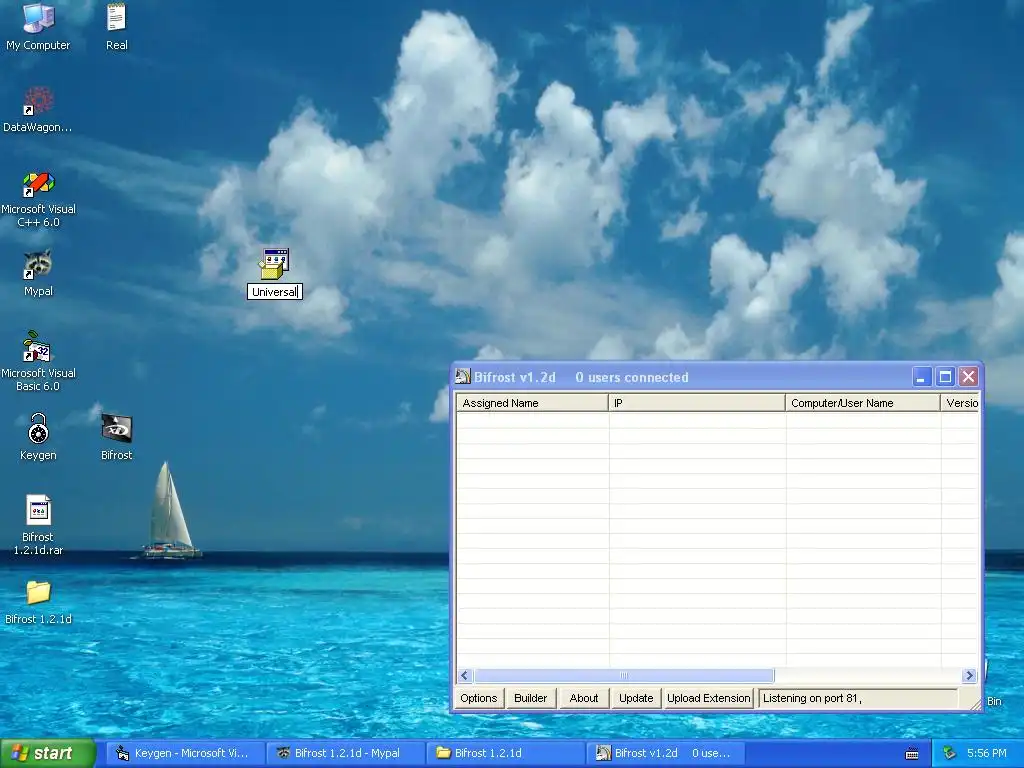Open the Bifrost Options button

tap(479, 698)
